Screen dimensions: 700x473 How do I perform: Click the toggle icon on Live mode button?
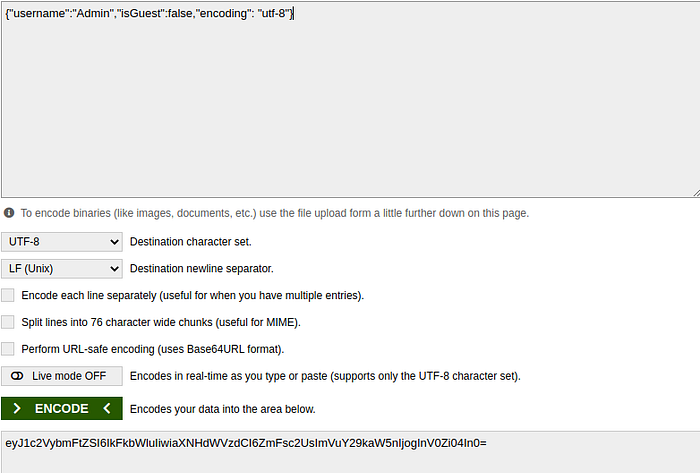click(x=17, y=376)
